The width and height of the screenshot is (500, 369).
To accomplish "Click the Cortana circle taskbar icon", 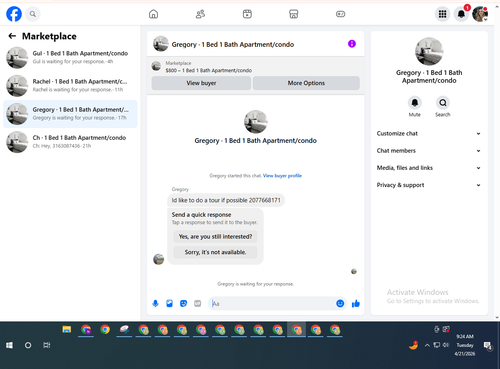I will tap(28, 345).
